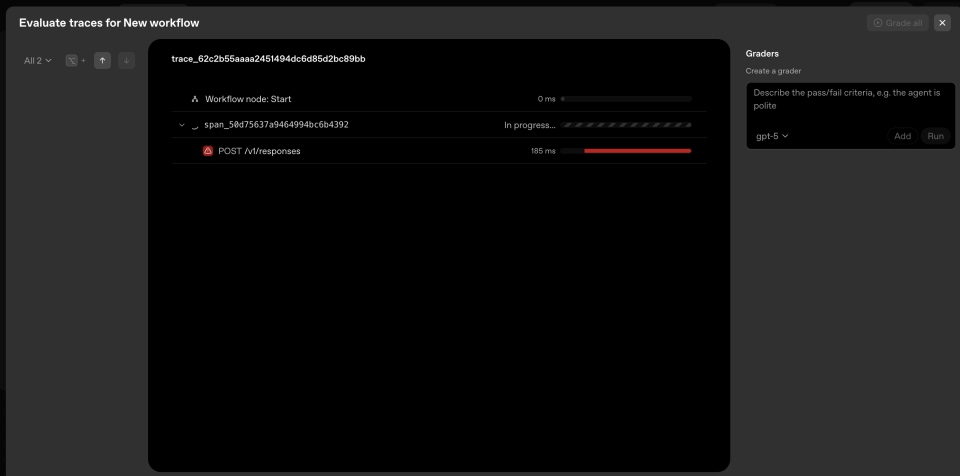This screenshot has width=960, height=476.
Task: Click the Create a grader label
Action: [x=773, y=71]
